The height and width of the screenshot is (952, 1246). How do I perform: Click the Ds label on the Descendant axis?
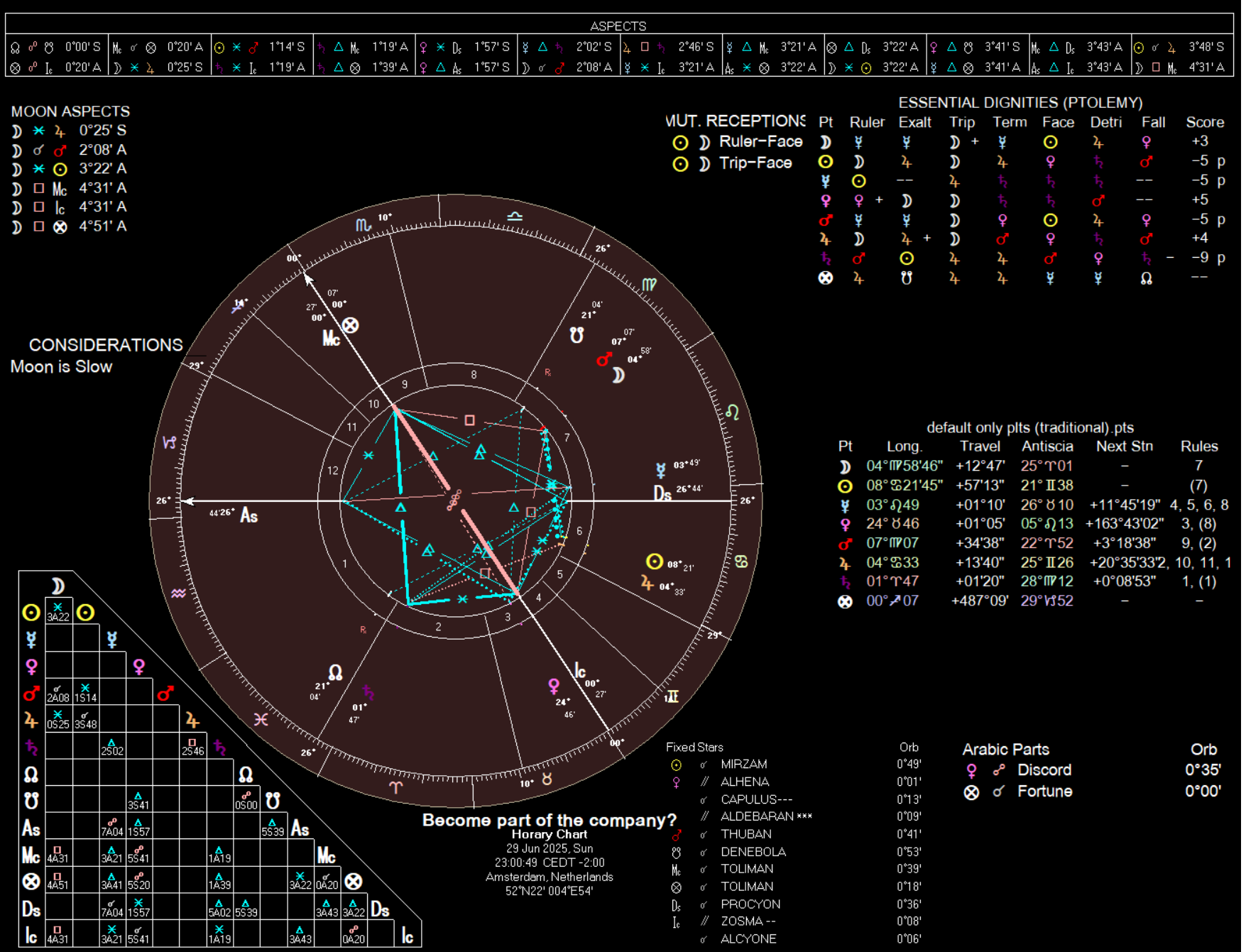662,494
